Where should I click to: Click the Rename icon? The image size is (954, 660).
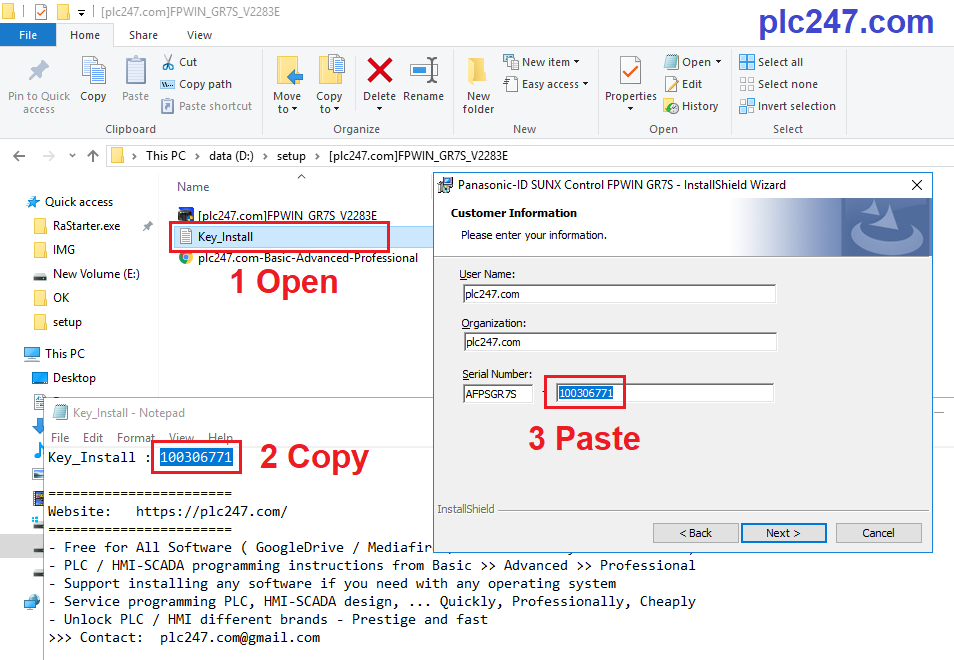coord(424,71)
